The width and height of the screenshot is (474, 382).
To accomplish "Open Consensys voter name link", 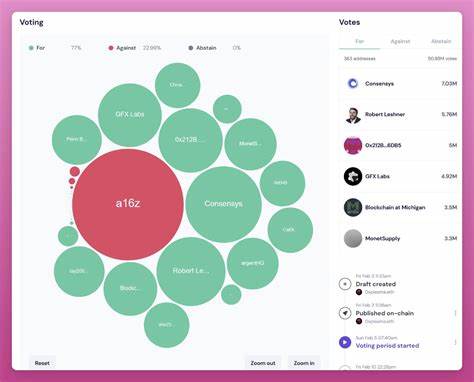I will (x=379, y=84).
